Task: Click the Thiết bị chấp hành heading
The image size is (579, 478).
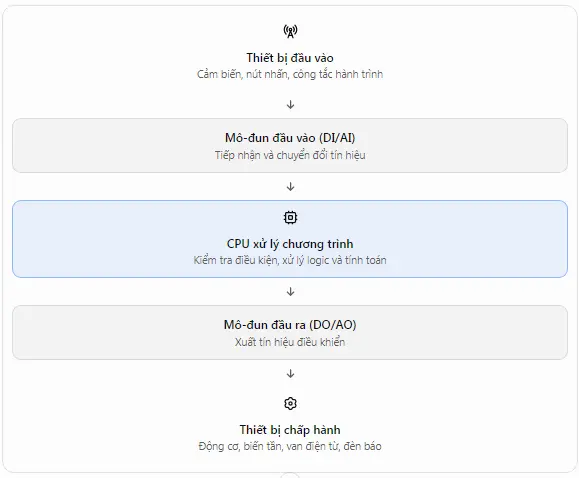Action: click(290, 430)
